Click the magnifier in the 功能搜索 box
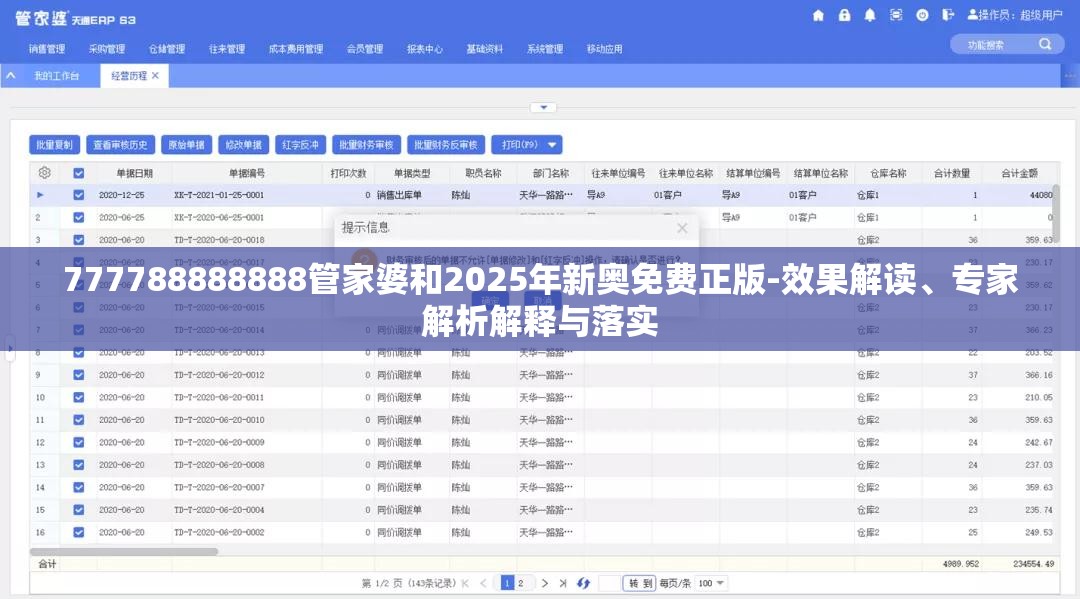Screen dimensions: 1080x599 (x=1045, y=45)
